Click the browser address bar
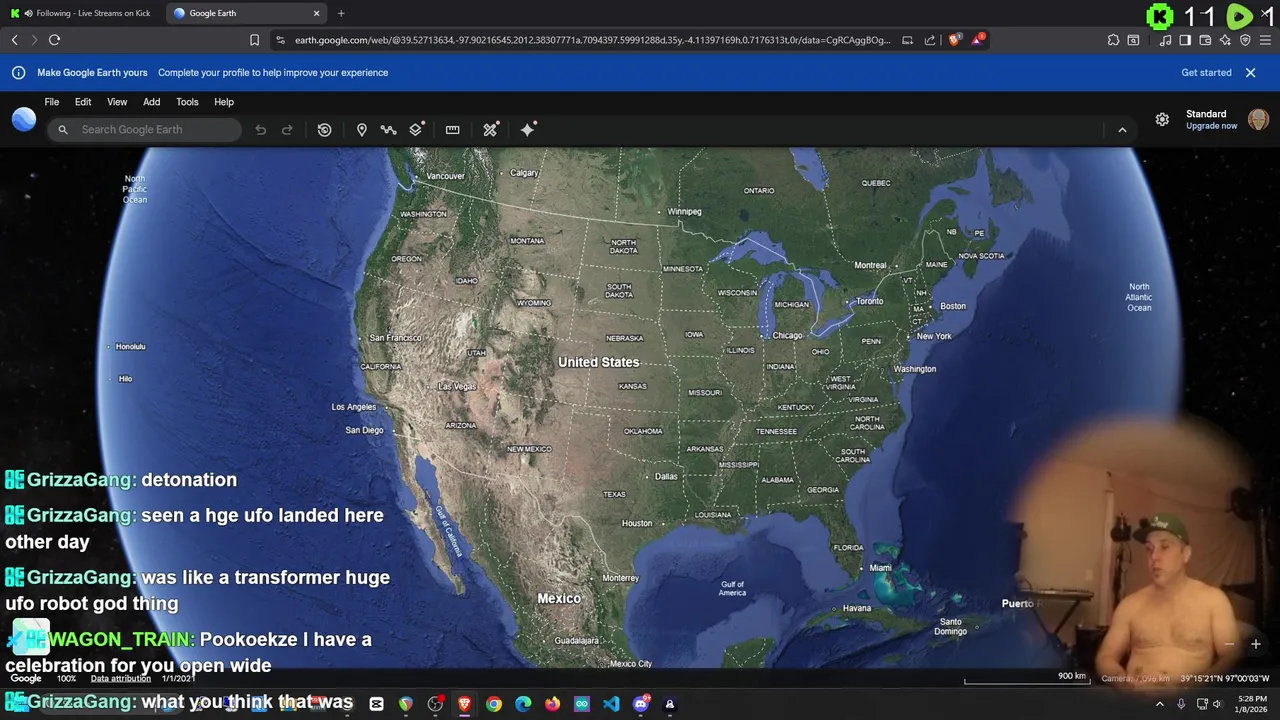This screenshot has width=1280, height=720. tap(591, 40)
